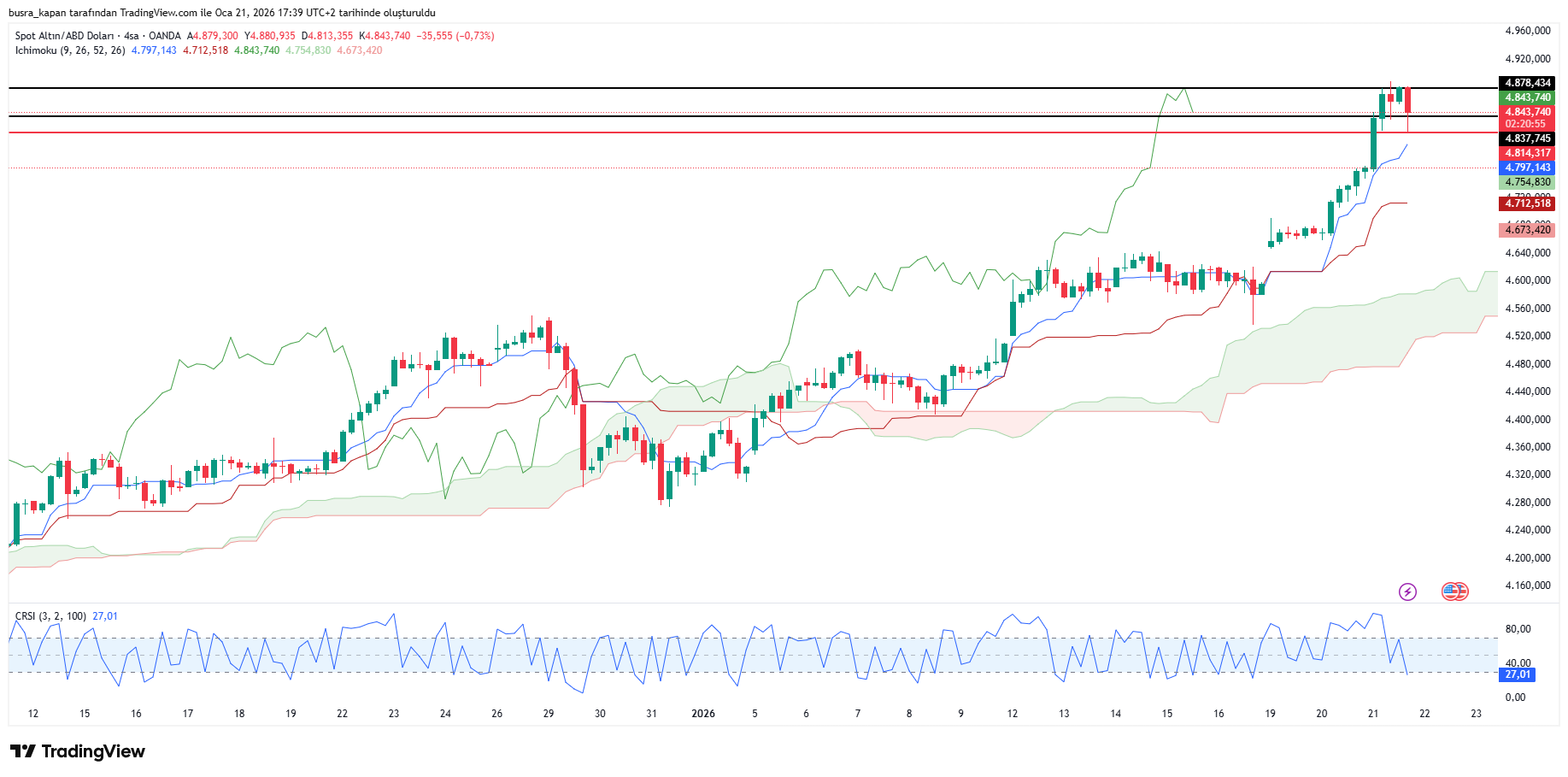The height and width of the screenshot is (777, 1568).
Task: Click the blue 4.797,143 Ichimoku axis label
Action: [1527, 168]
